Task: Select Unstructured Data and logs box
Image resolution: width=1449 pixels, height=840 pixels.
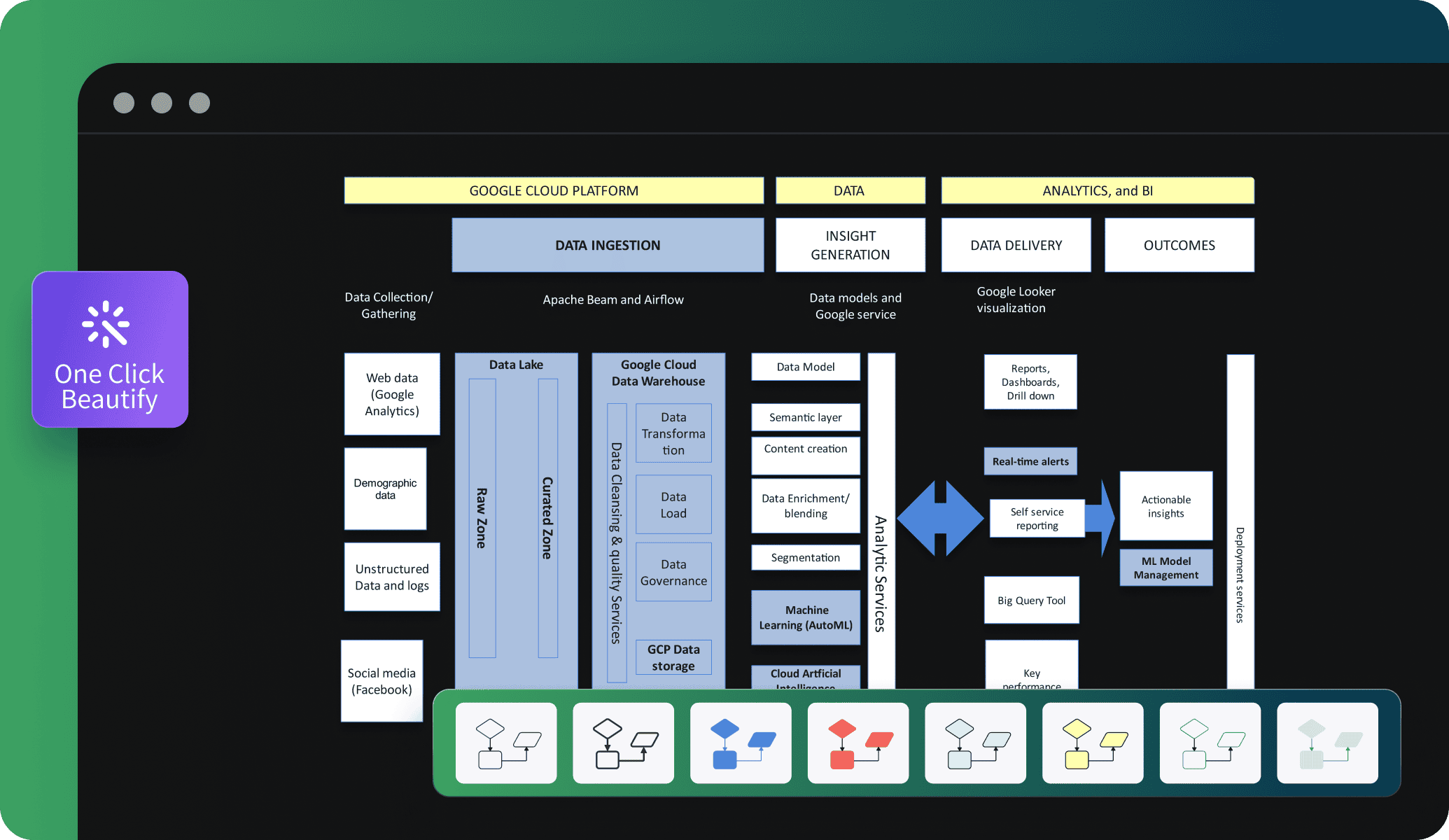Action: pos(392,577)
